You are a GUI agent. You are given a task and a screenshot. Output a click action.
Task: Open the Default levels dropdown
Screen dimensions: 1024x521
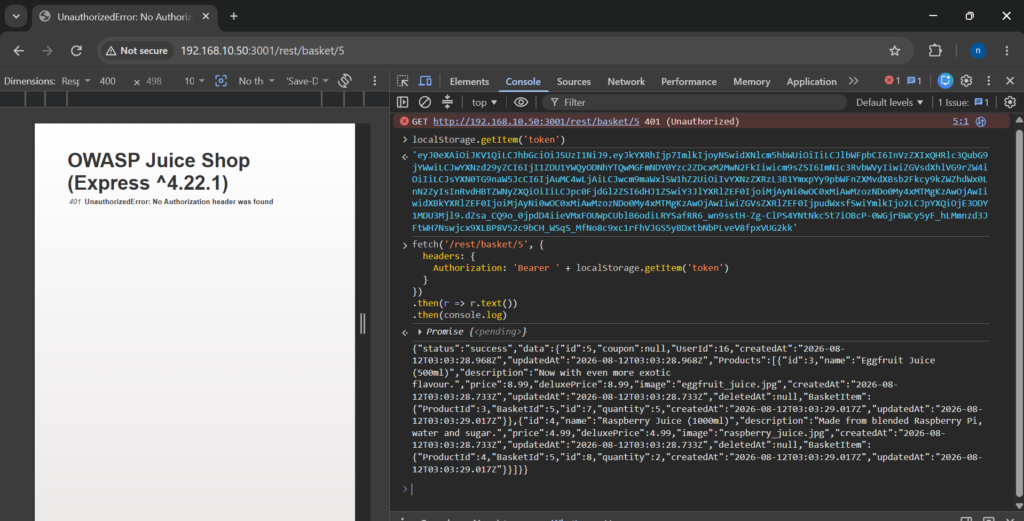point(889,103)
